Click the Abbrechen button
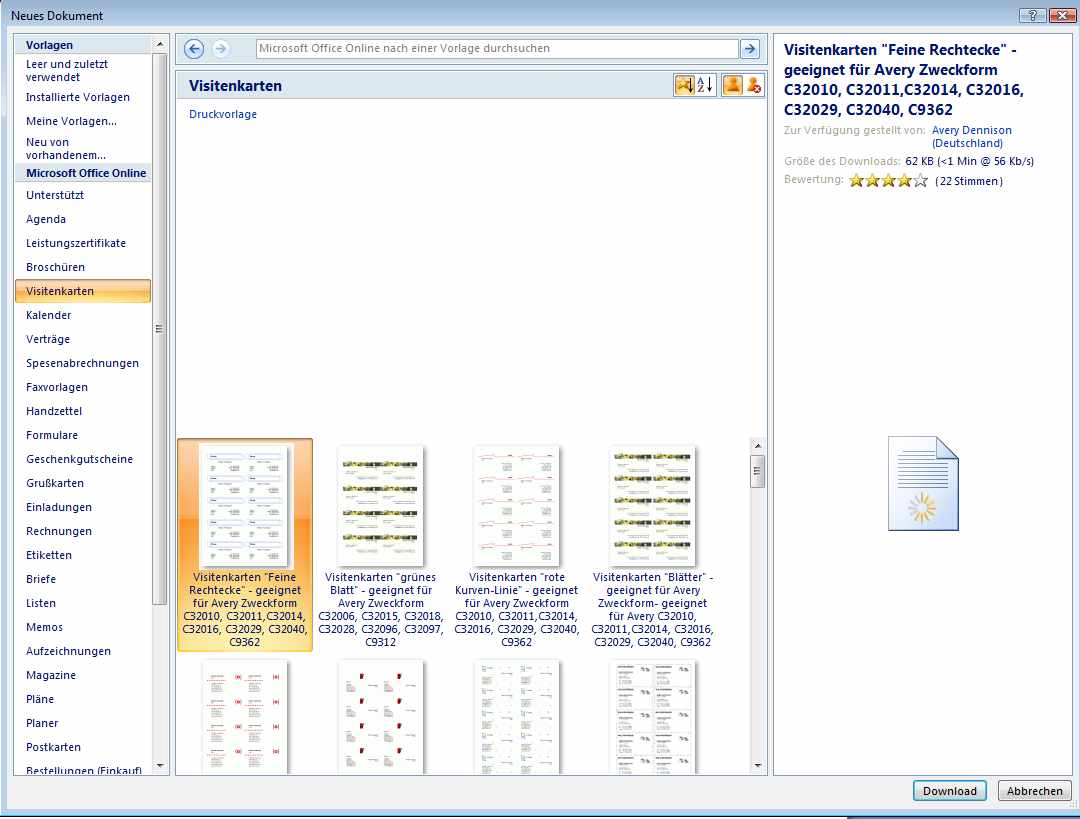This screenshot has width=1080, height=819. [x=1035, y=791]
